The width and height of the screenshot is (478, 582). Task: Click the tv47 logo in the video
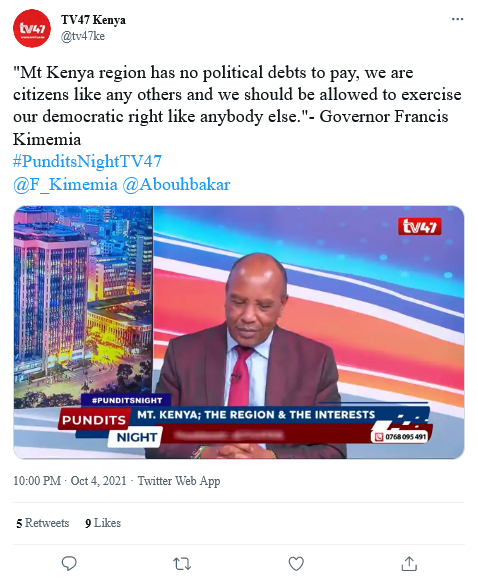(419, 226)
